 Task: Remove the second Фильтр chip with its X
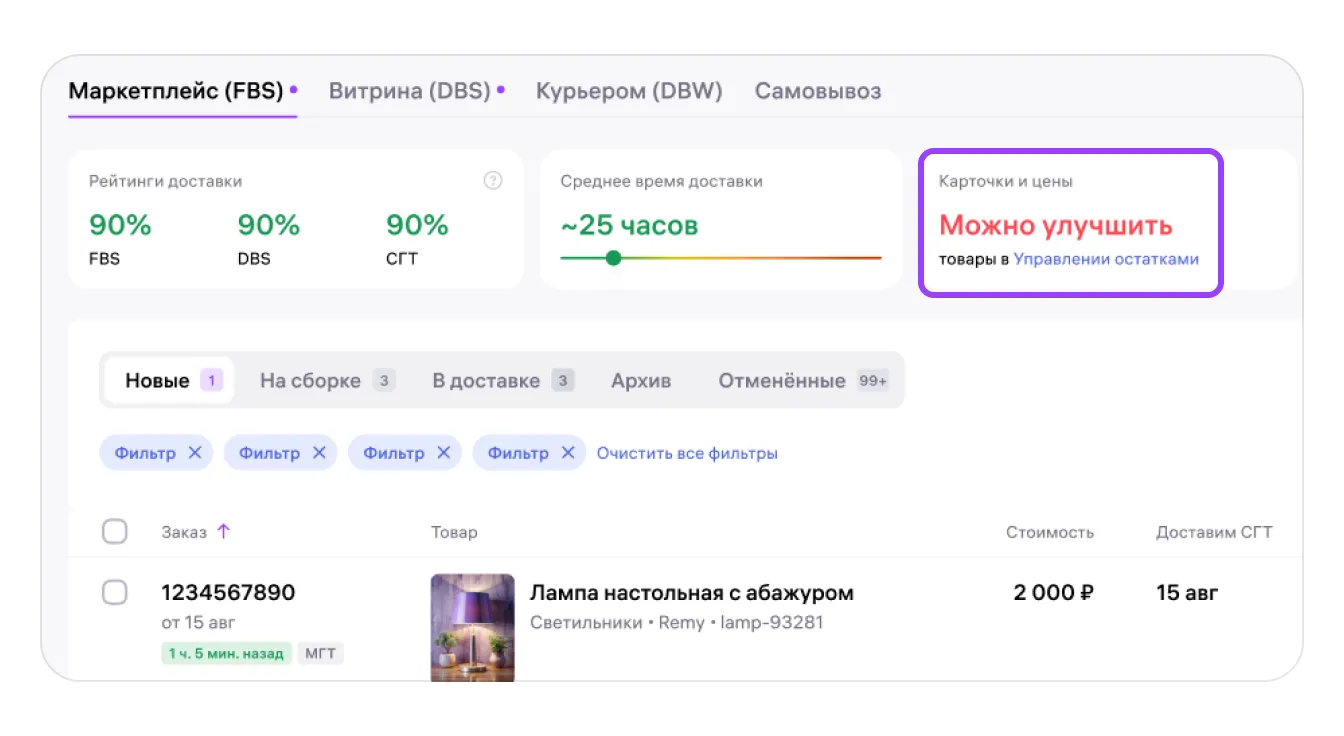(x=319, y=453)
